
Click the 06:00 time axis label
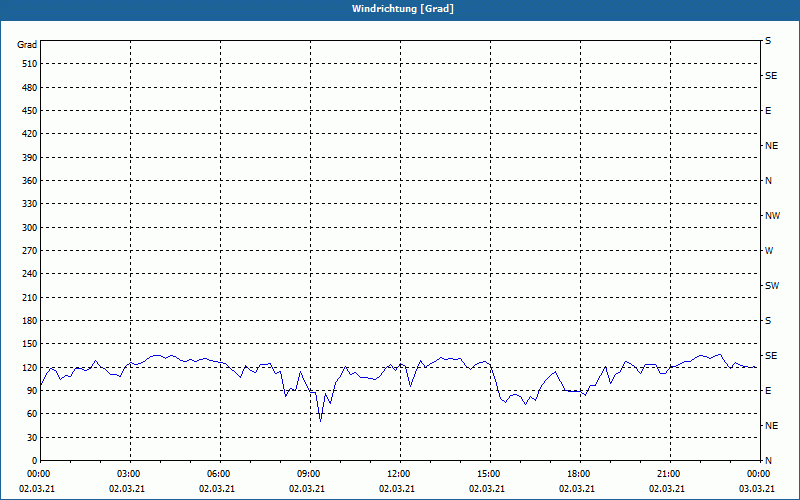pyautogui.click(x=219, y=474)
